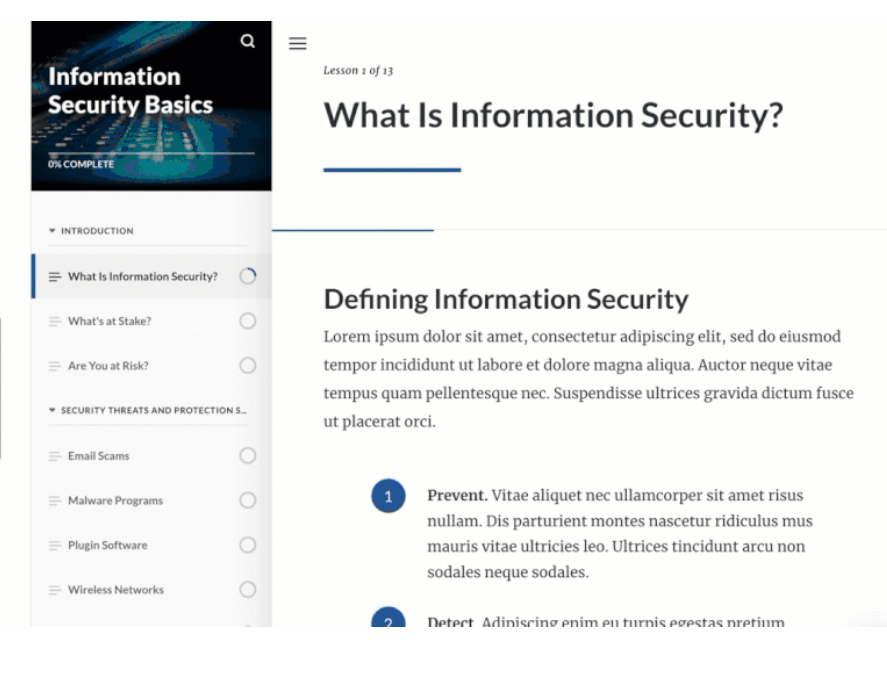Click the numbered step 1 circle

(388, 496)
